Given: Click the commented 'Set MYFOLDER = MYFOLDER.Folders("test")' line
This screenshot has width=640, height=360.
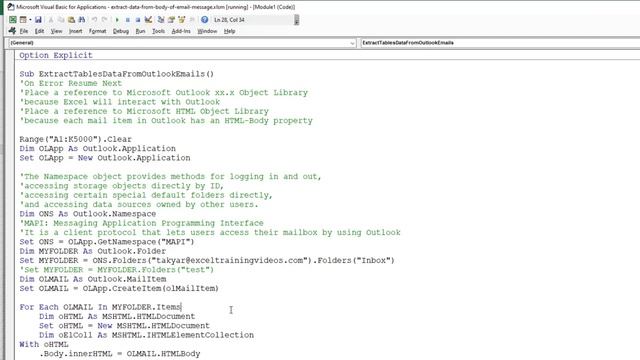Looking at the screenshot, I should click(x=117, y=270).
